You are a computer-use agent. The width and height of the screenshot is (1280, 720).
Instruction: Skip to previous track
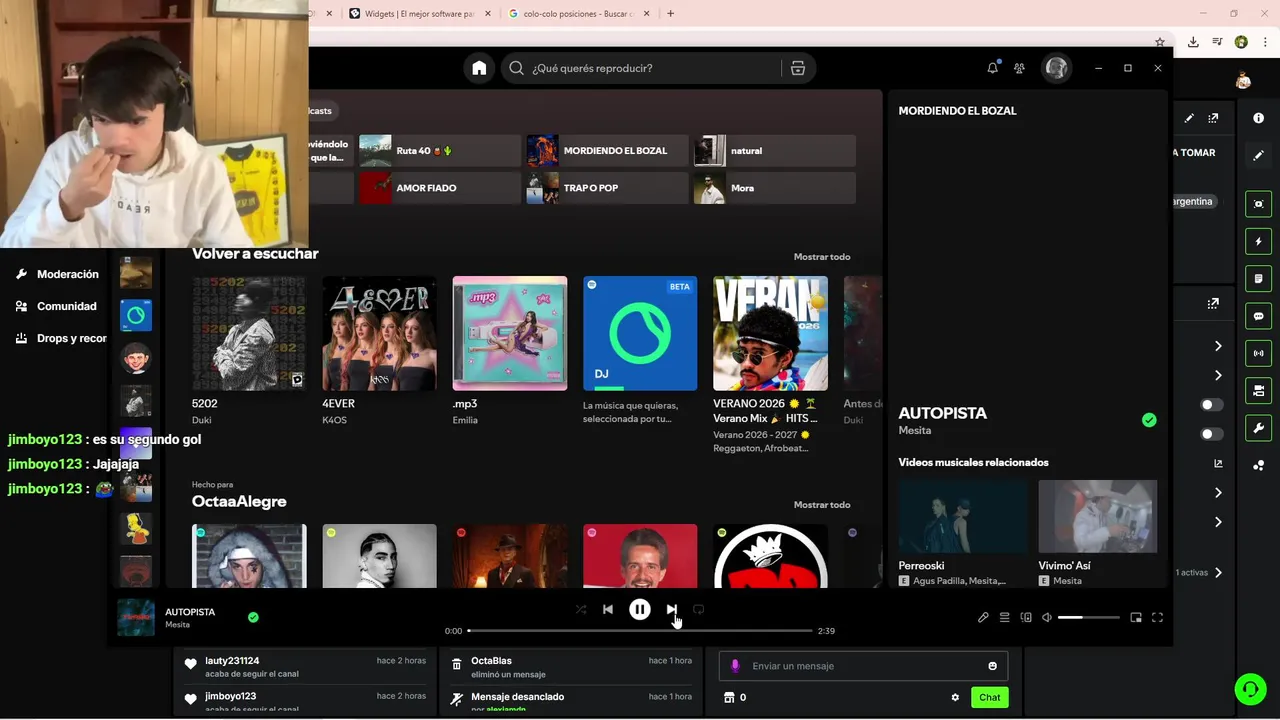(x=608, y=609)
